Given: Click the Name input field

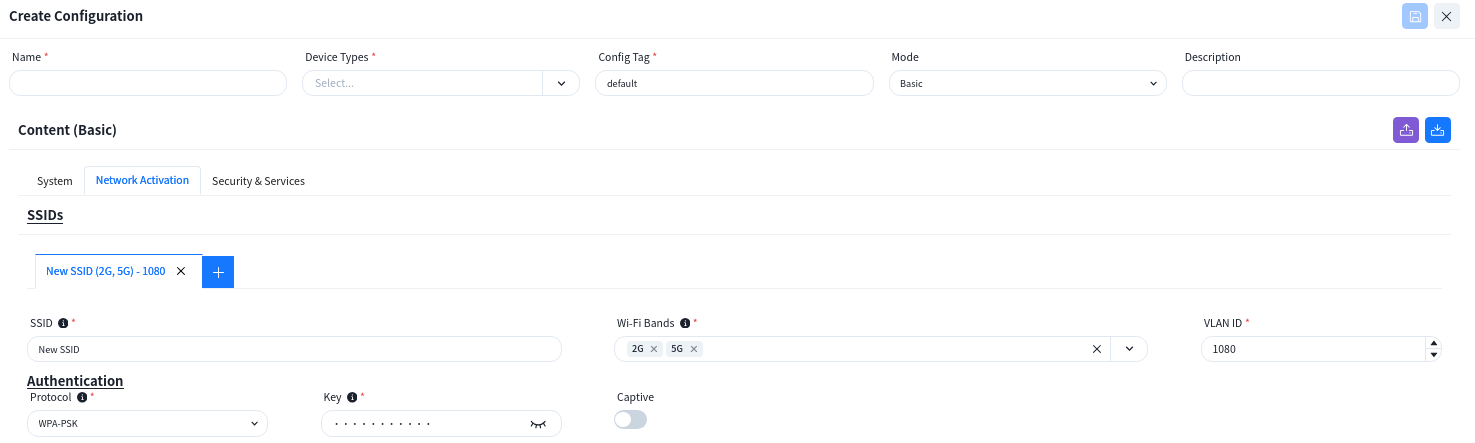Looking at the screenshot, I should coord(148,84).
